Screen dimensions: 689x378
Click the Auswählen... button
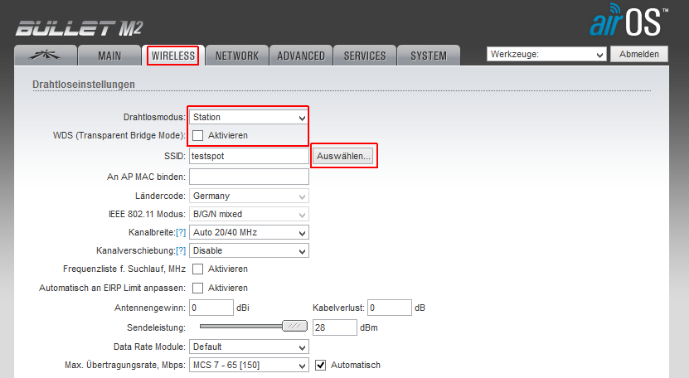pos(344,156)
